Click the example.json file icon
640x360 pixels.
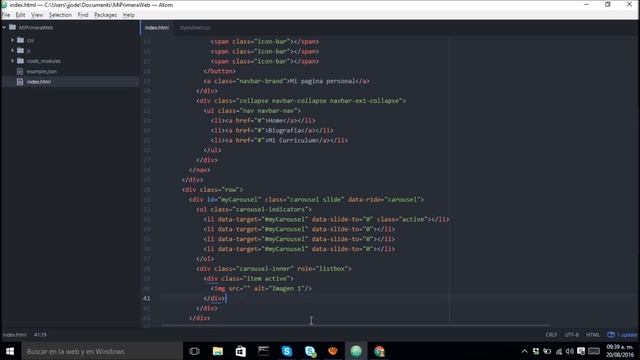coord(20,71)
